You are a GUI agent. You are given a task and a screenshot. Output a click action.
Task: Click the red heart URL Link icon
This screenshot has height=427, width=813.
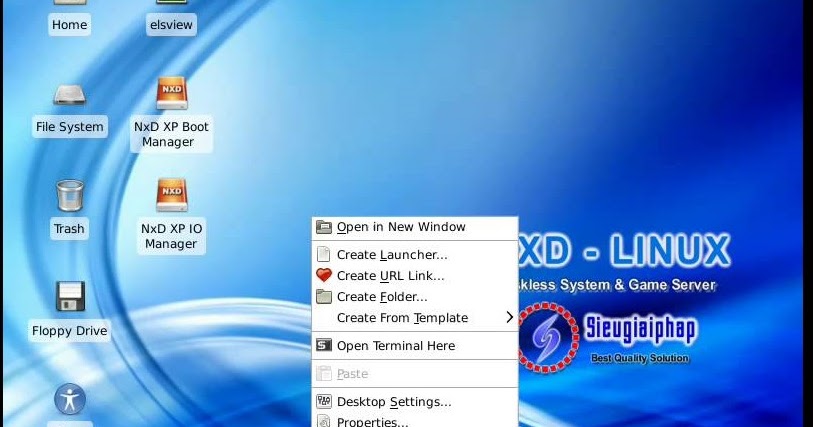click(324, 275)
